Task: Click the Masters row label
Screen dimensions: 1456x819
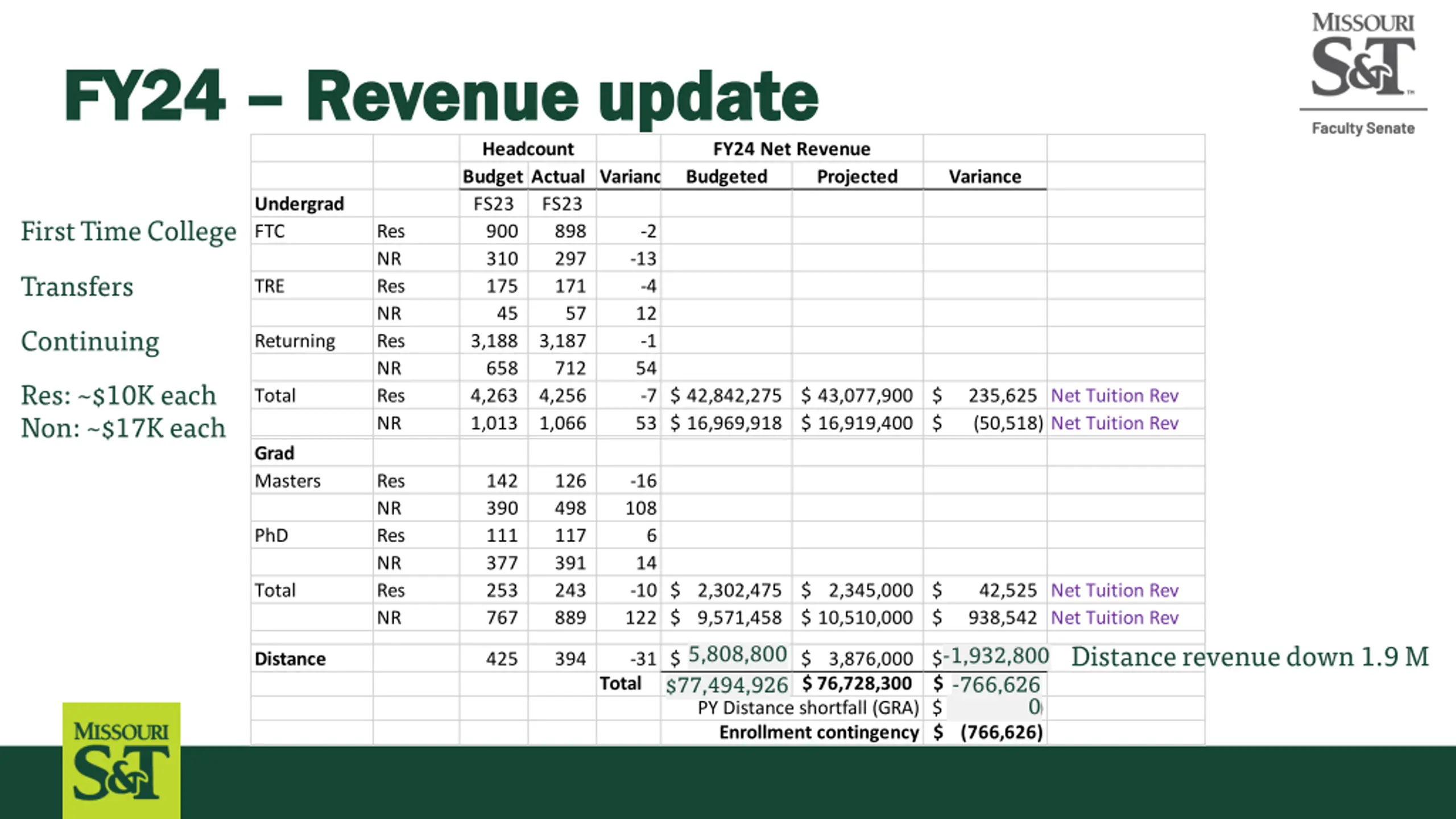Action: click(x=287, y=481)
